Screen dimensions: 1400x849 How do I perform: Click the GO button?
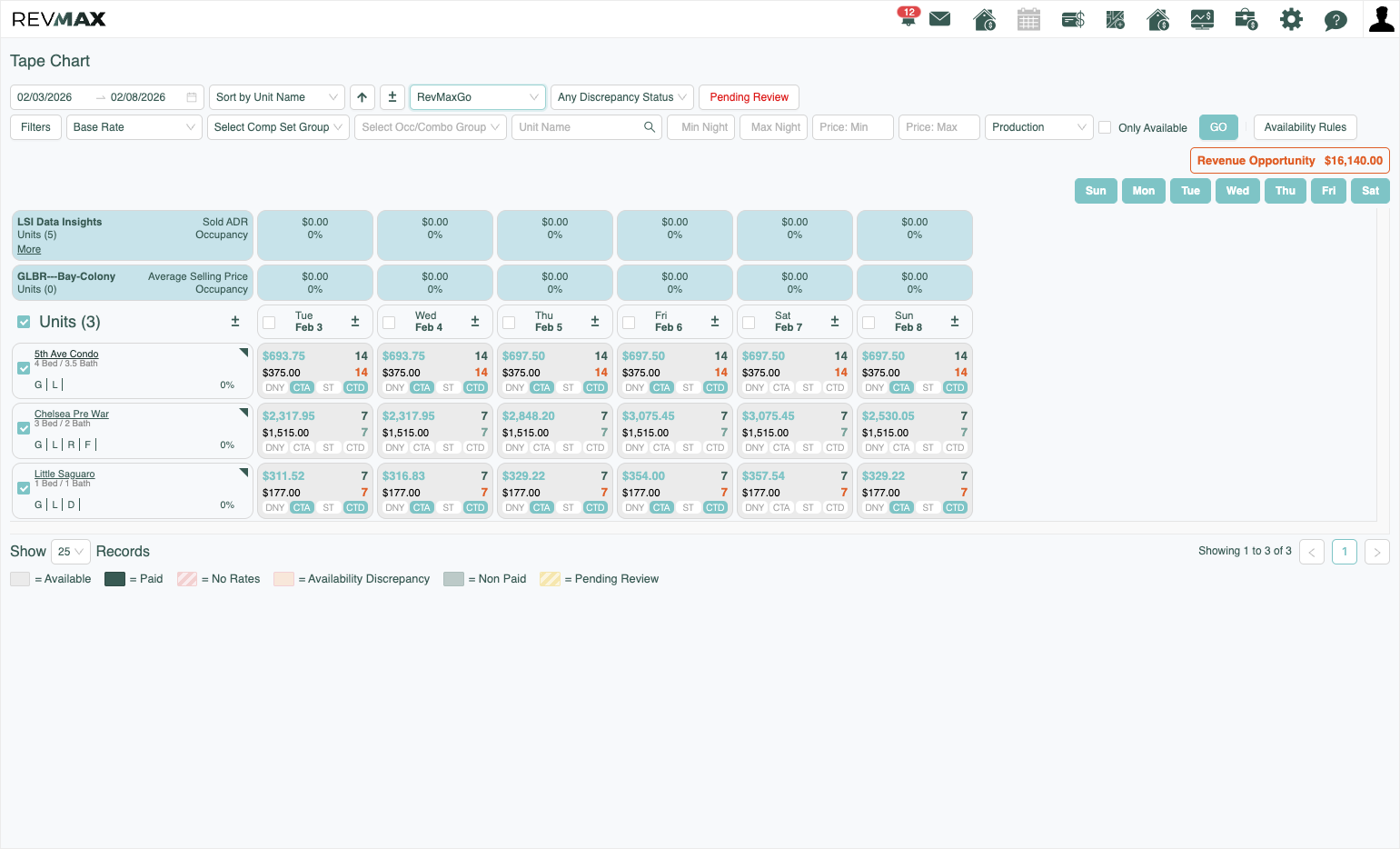pos(1218,127)
